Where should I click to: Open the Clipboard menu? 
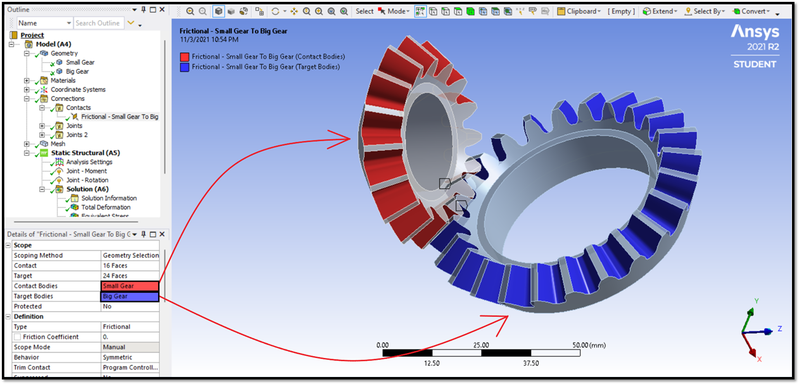click(580, 11)
